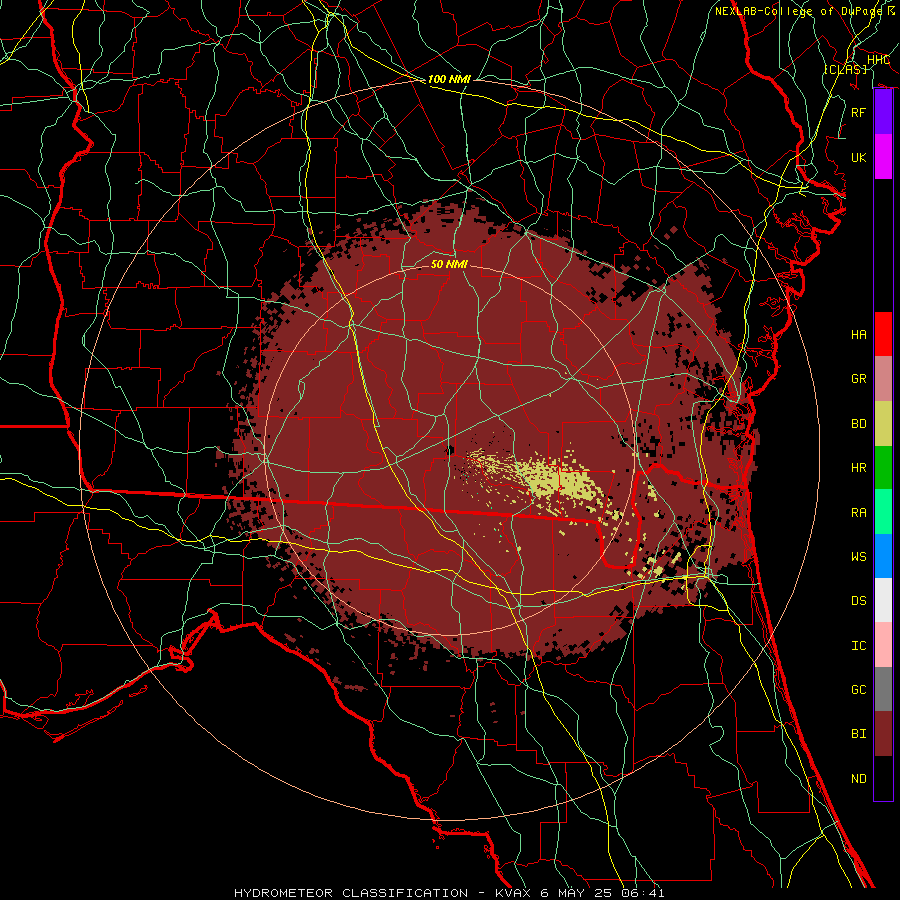The image size is (900, 900).
Task: Click the 'RF' legend label
Action: 858,112
